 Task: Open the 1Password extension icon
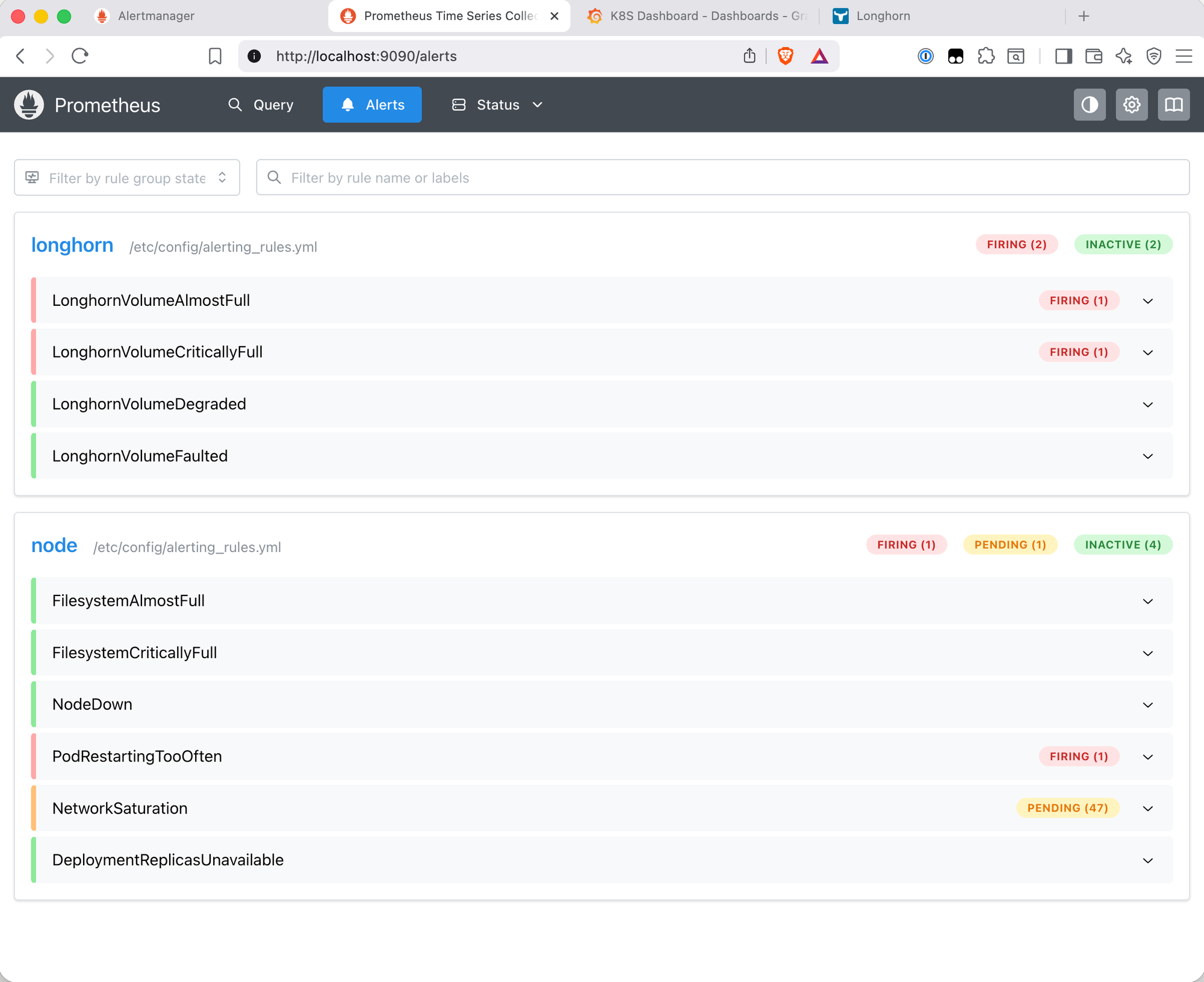925,56
